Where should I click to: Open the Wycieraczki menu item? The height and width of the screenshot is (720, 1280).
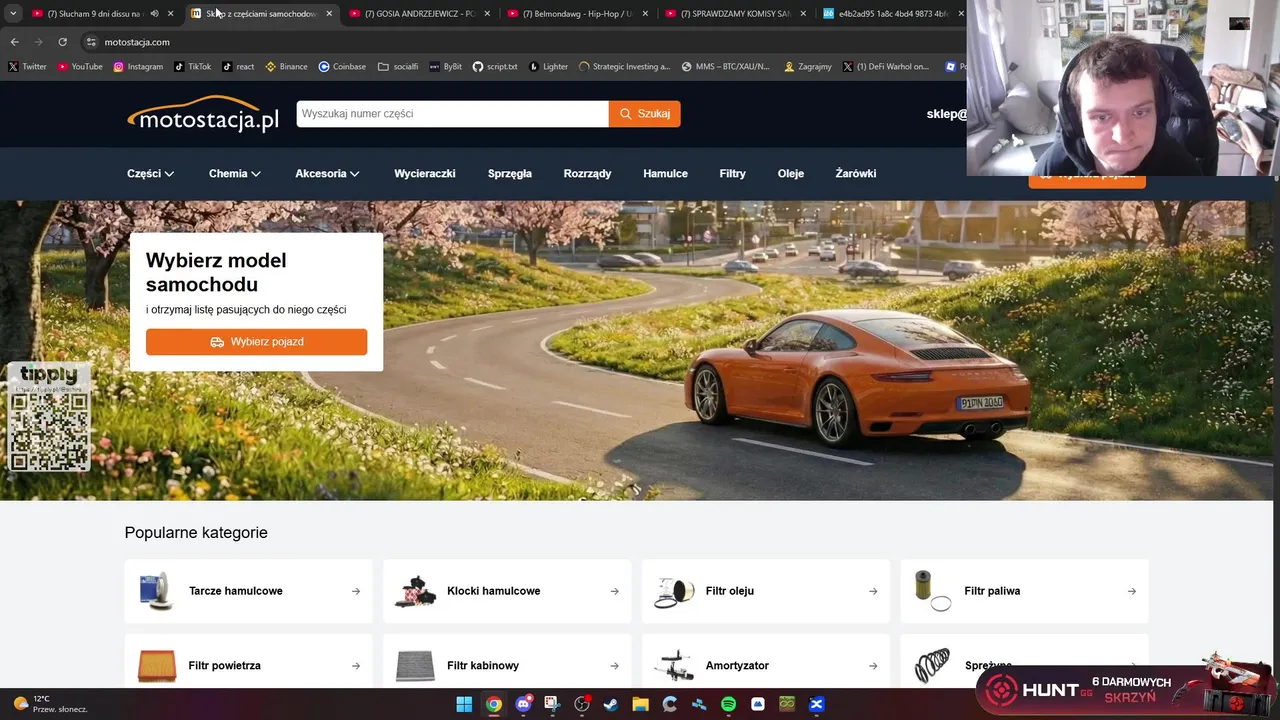pyautogui.click(x=425, y=174)
